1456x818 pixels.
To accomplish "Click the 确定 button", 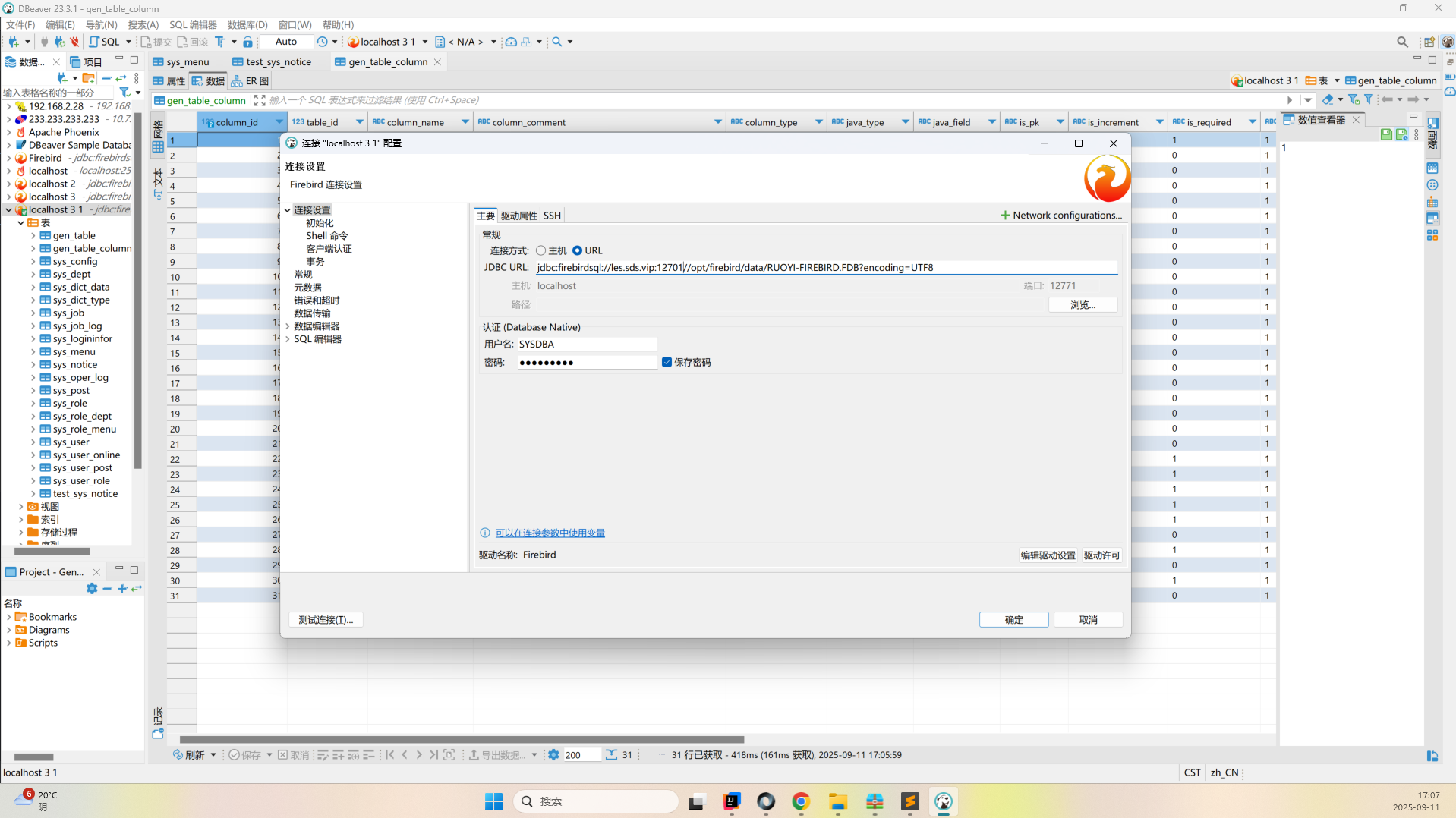I will coord(1013,620).
